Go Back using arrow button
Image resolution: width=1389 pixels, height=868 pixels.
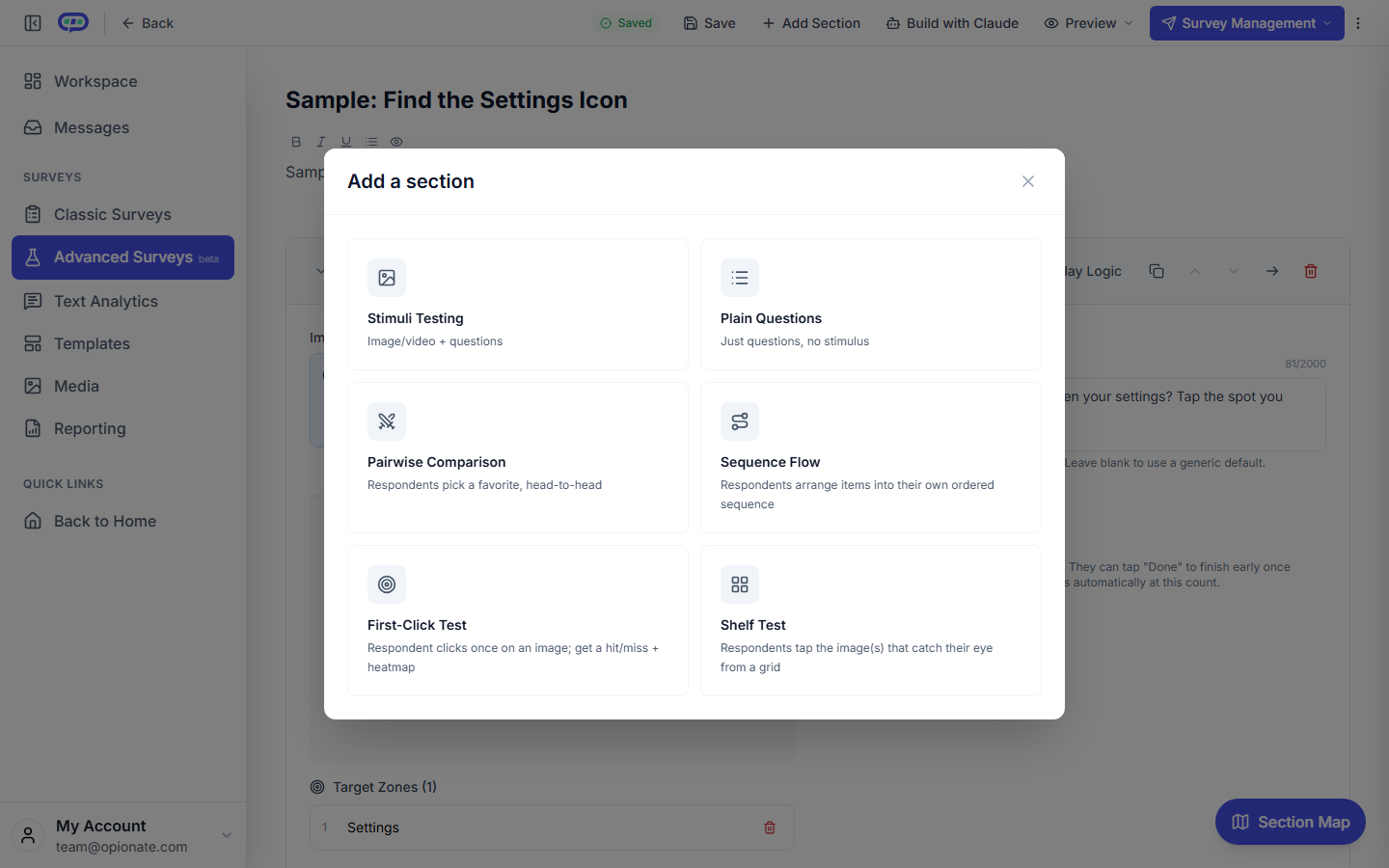point(148,23)
